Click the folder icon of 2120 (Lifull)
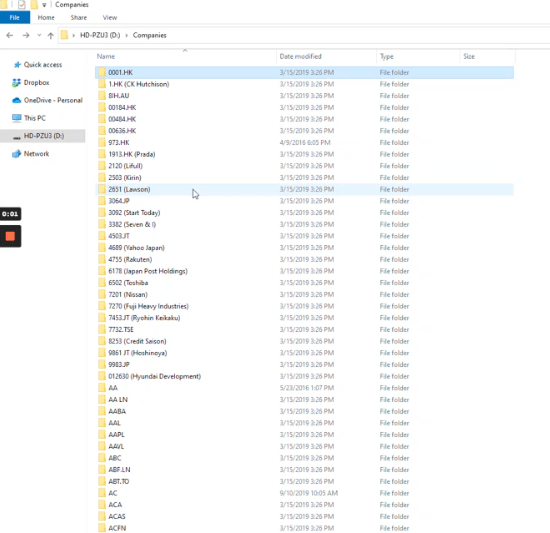550x533 pixels. tap(102, 166)
